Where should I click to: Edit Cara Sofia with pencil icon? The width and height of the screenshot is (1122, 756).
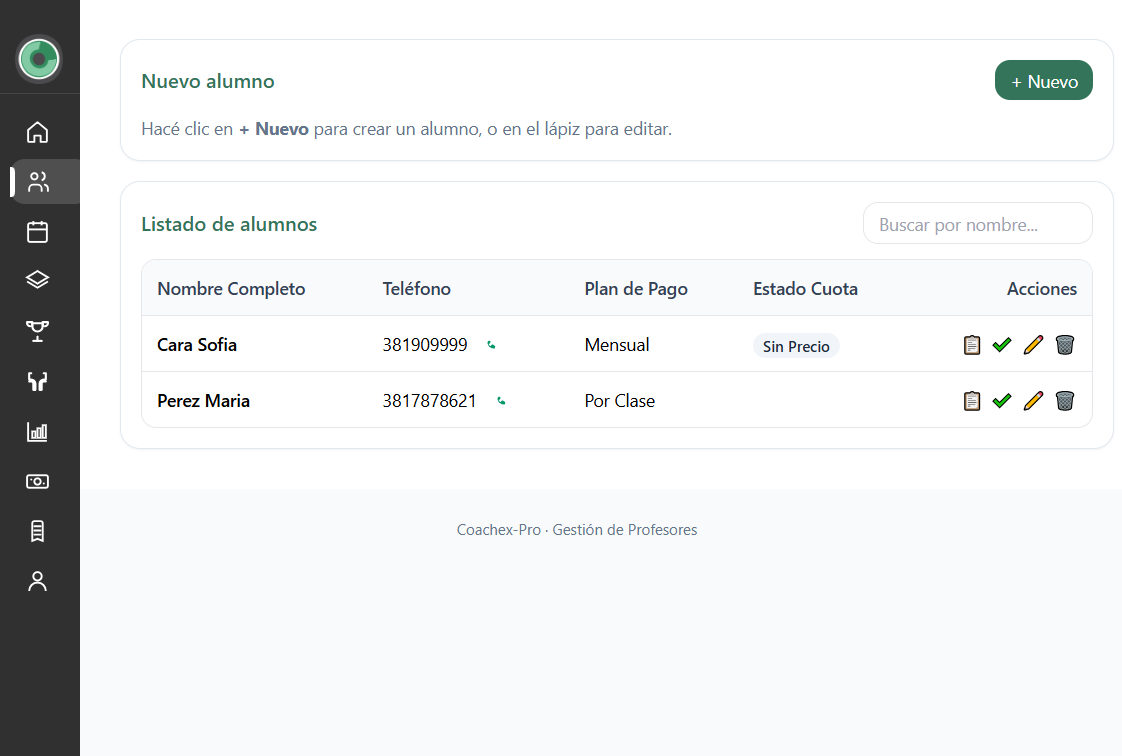pyautogui.click(x=1033, y=345)
